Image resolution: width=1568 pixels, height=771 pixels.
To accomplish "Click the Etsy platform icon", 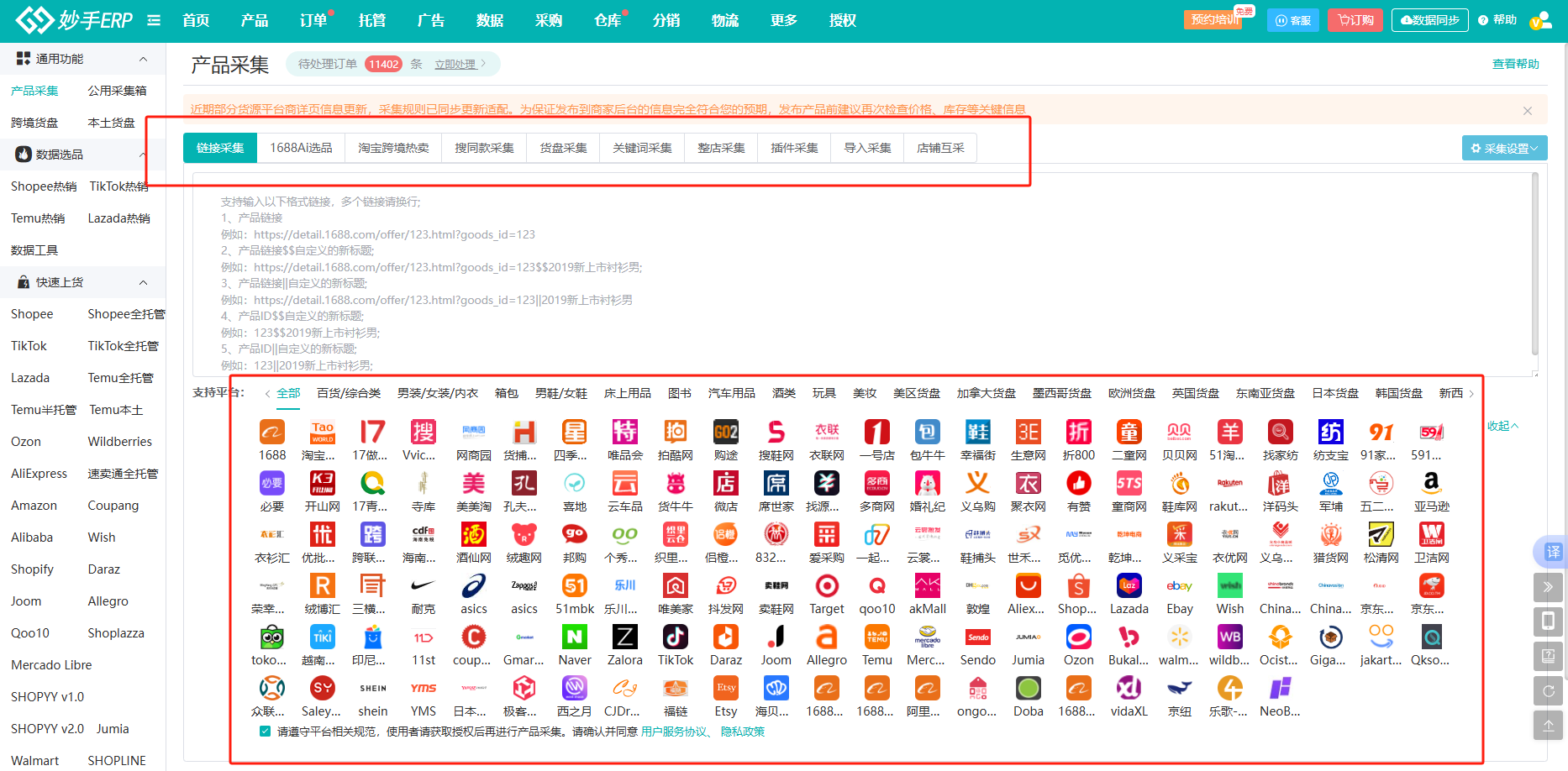I will (725, 689).
